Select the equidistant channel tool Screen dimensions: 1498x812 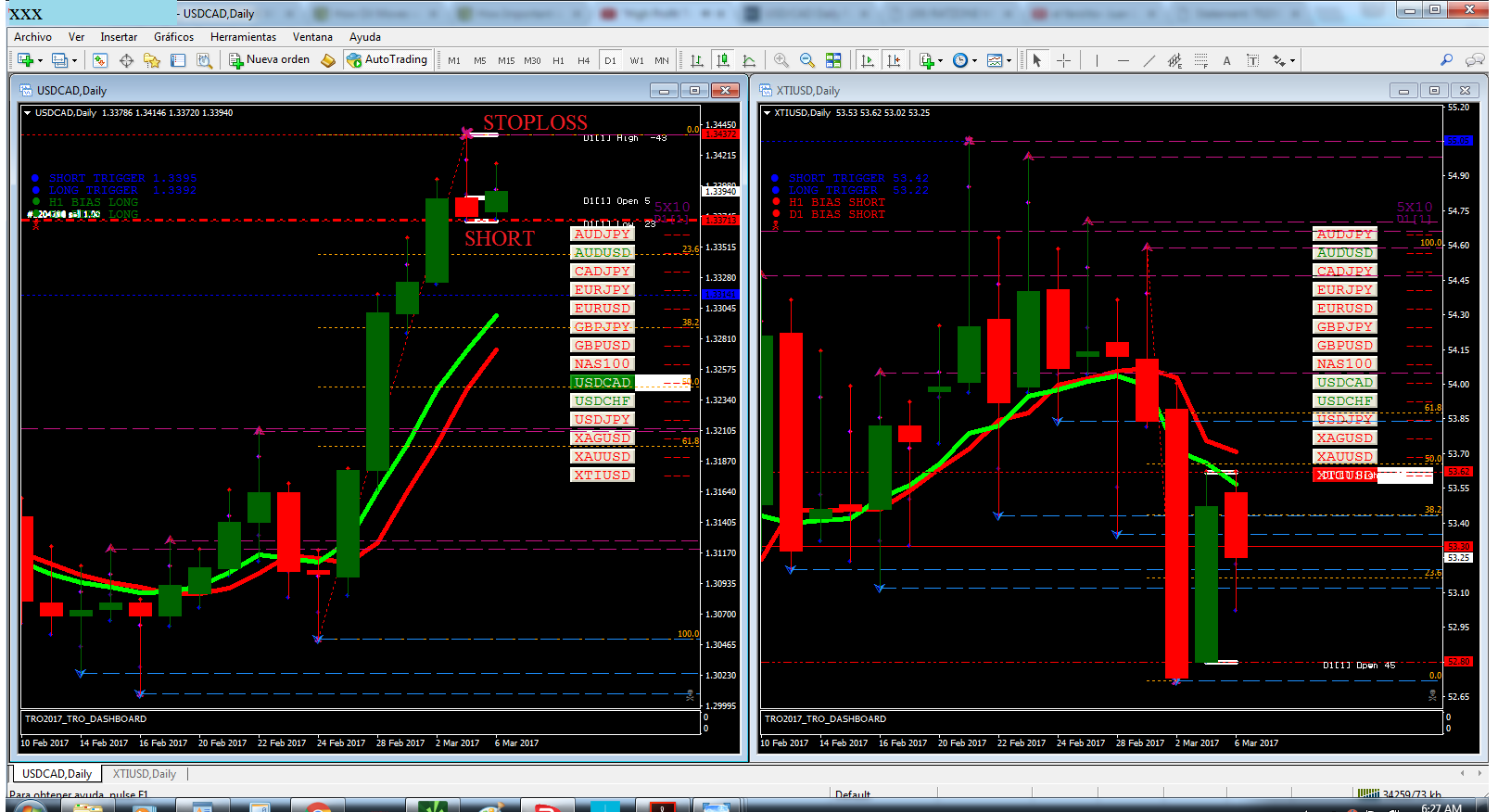coord(1174,60)
